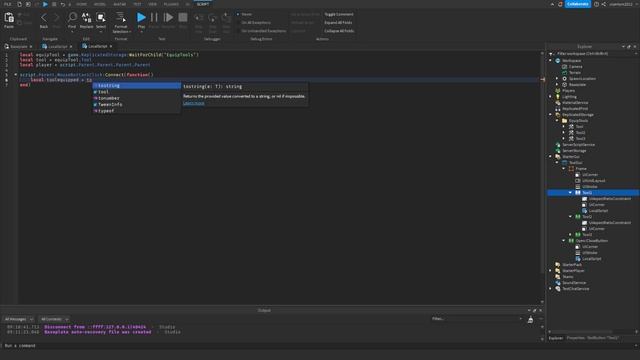Screen dimensions: 640x360
Task: Switch to the HOME ribbon tab
Action: [81, 4]
